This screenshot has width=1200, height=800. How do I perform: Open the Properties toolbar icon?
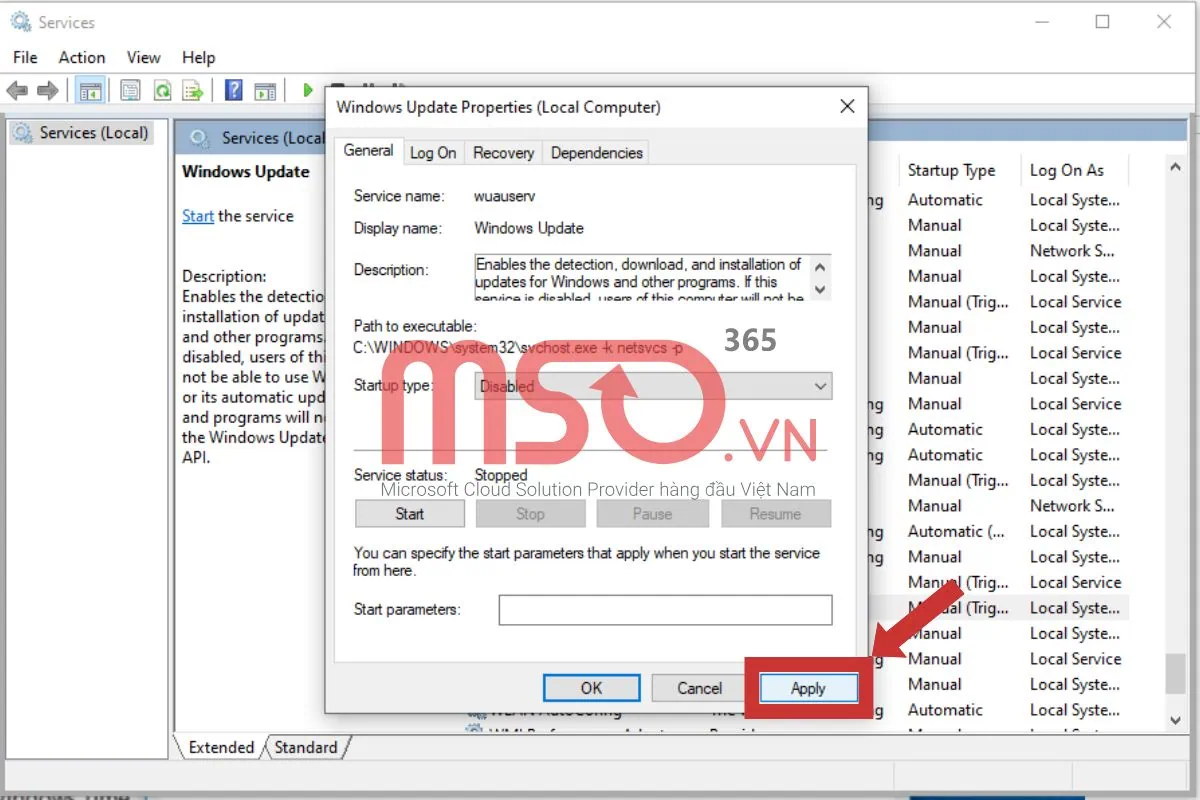coord(130,91)
